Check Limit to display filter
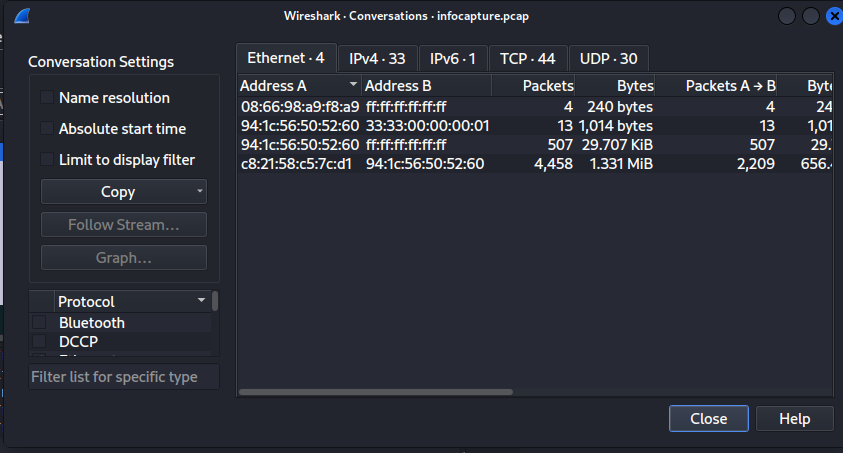The height and width of the screenshot is (453, 843). point(47,160)
